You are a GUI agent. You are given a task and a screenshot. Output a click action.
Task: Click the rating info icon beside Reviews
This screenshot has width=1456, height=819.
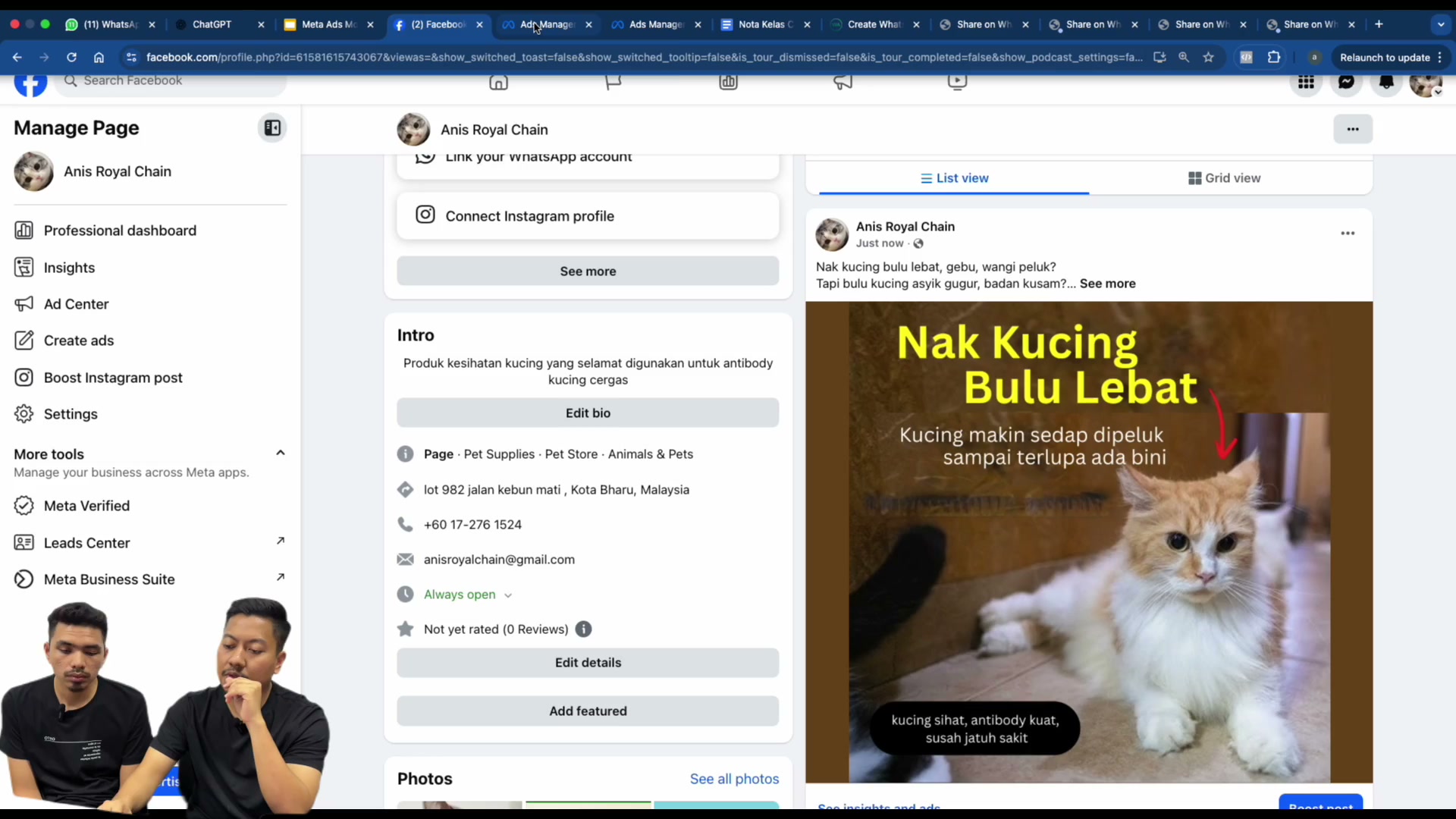coord(583,629)
